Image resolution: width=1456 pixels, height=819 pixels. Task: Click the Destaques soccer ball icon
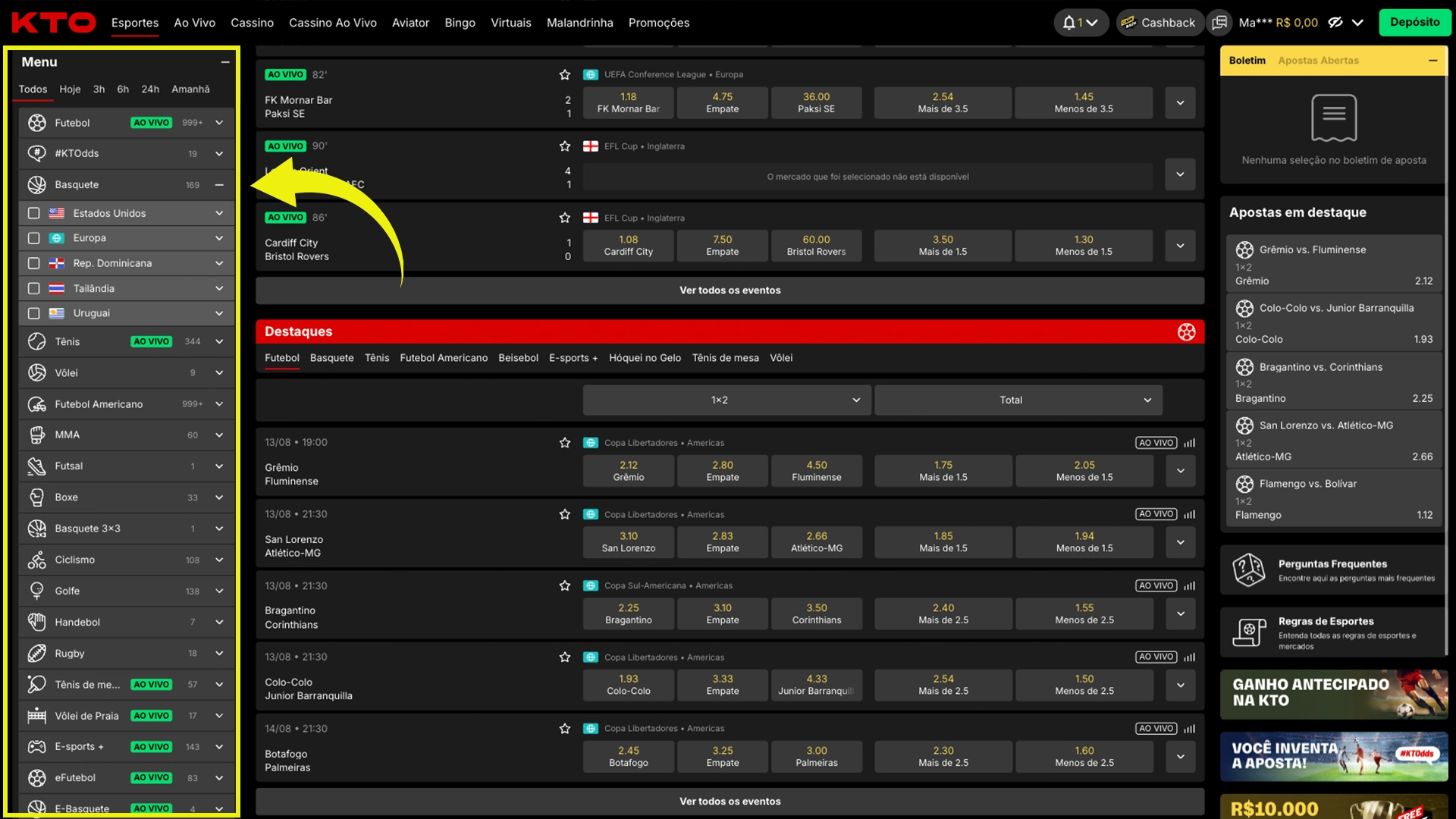tap(1186, 331)
